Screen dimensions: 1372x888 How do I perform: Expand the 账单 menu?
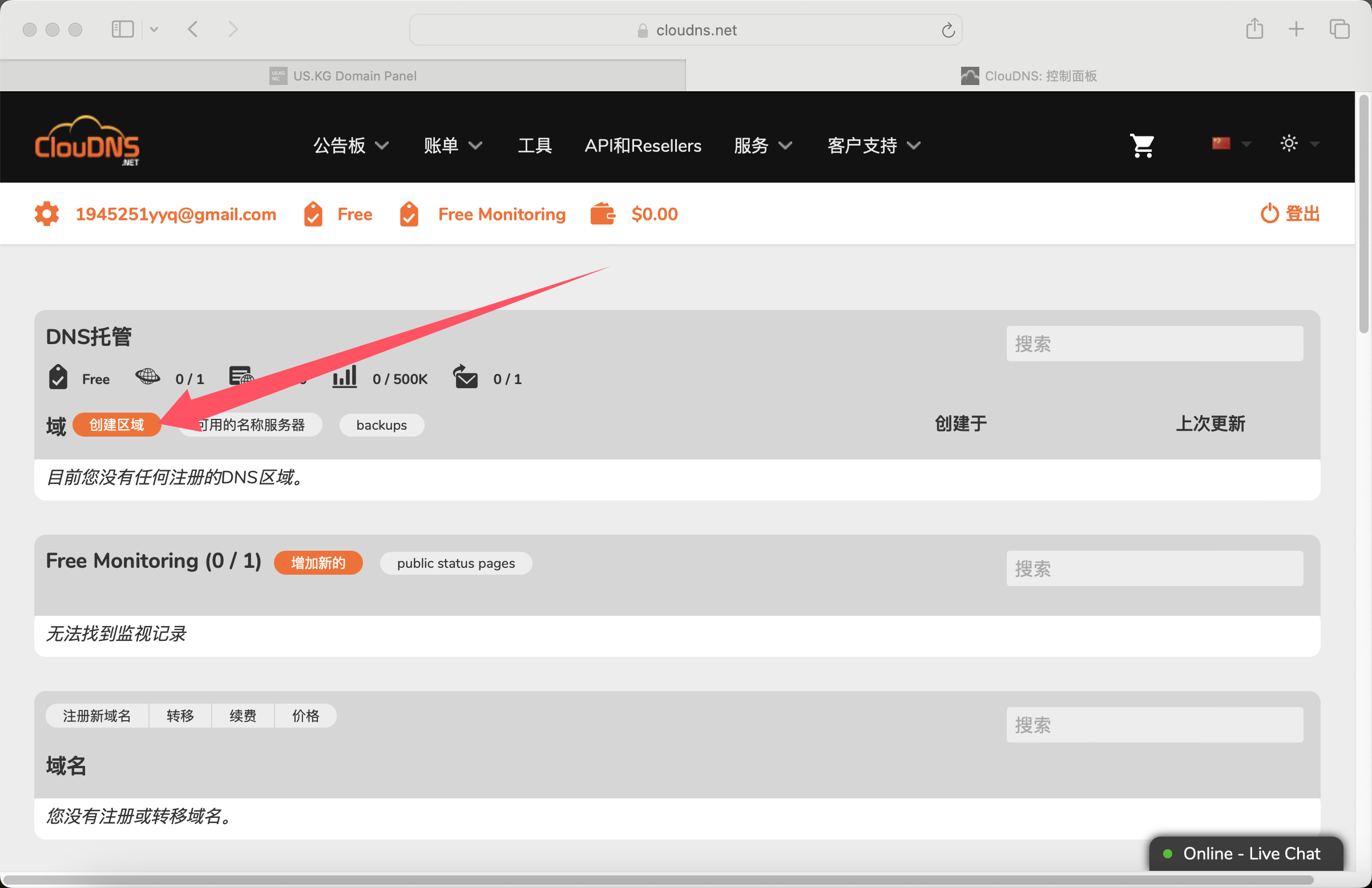click(453, 146)
